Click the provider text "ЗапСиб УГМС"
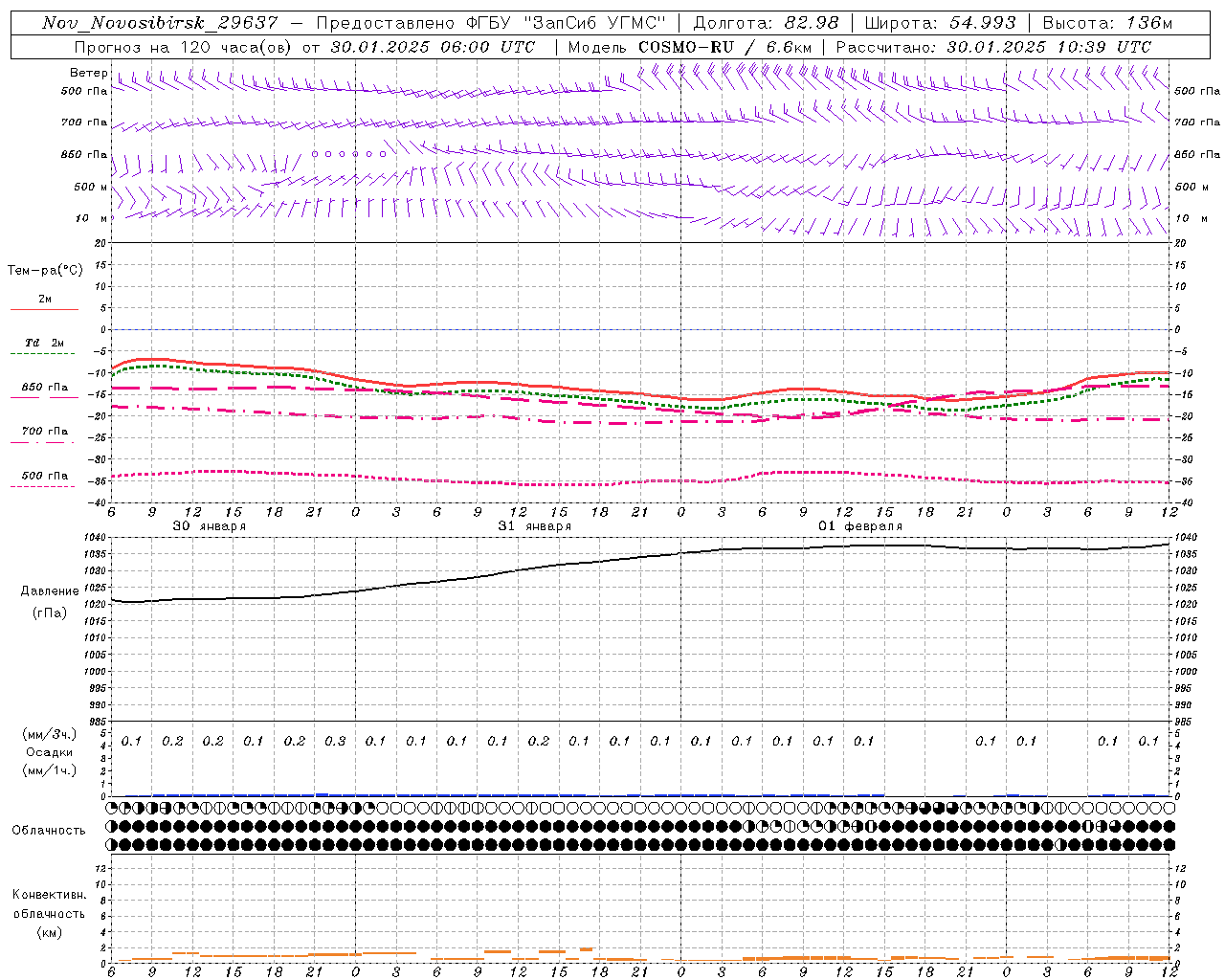The width and height of the screenshot is (1225, 980). (596, 23)
